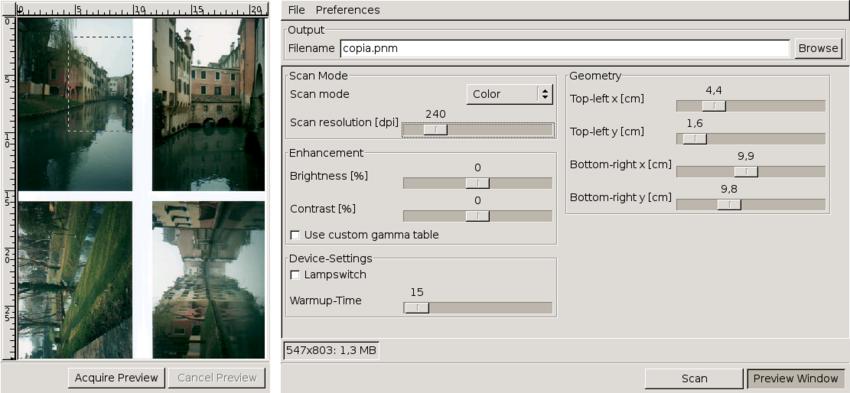The width and height of the screenshot is (850, 393).
Task: Click the Scan resolution value 240
Action: tap(435, 114)
